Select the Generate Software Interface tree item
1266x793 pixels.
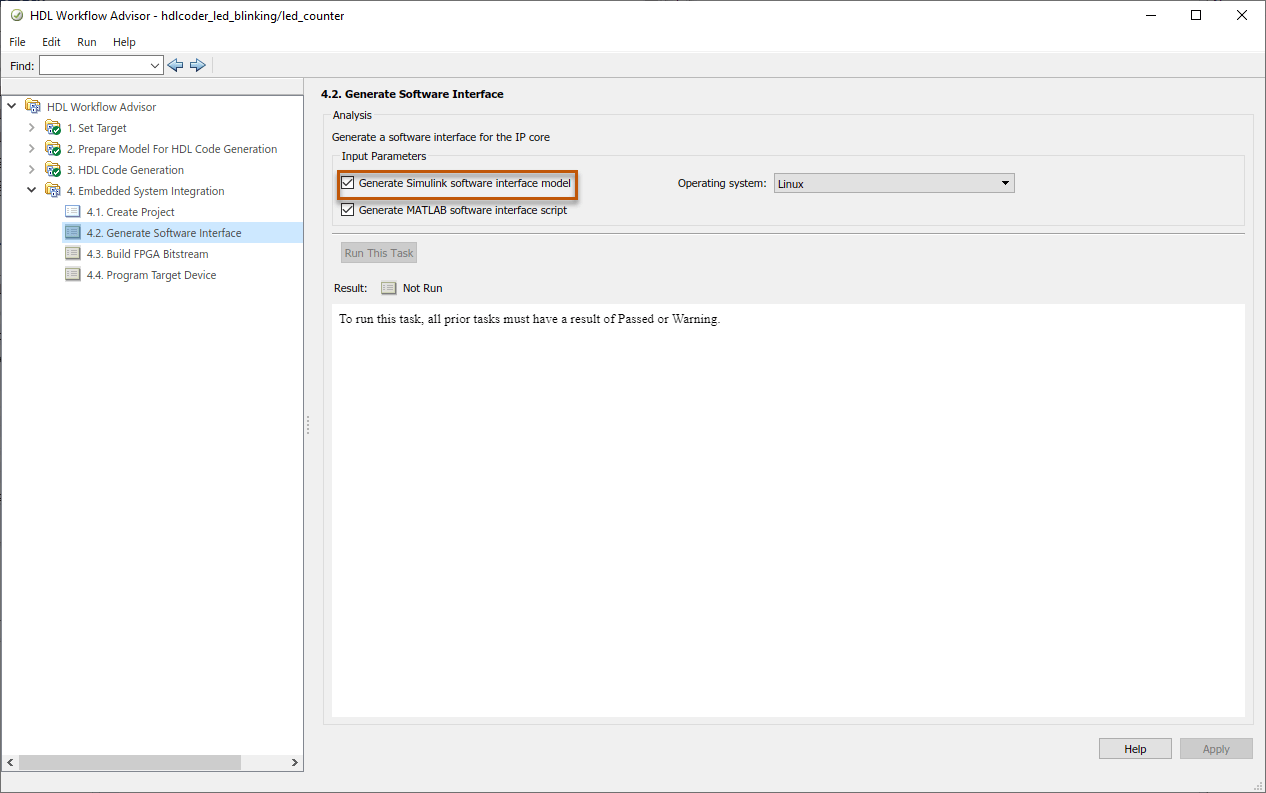tap(164, 233)
